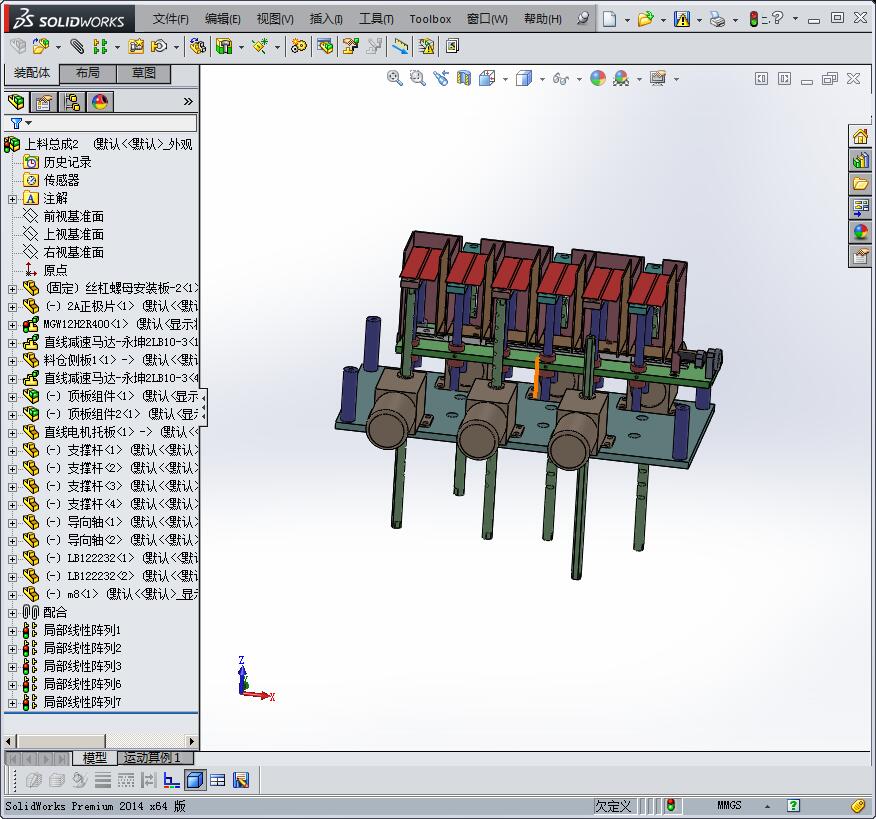
Task: Select the 历史记录 tree item
Action: click(x=68, y=163)
